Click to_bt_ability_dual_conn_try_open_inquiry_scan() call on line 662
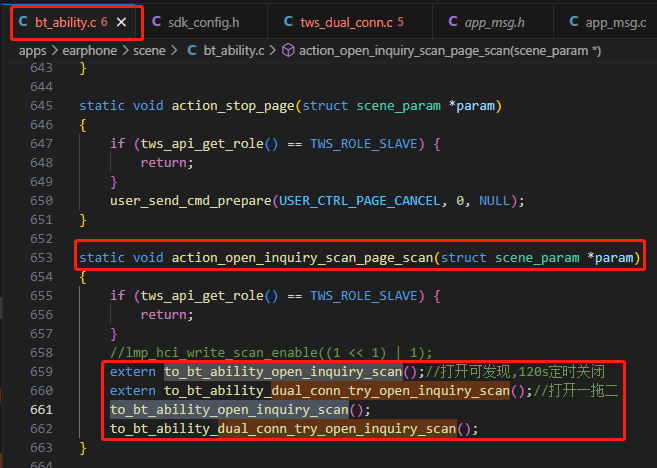 click(294, 429)
